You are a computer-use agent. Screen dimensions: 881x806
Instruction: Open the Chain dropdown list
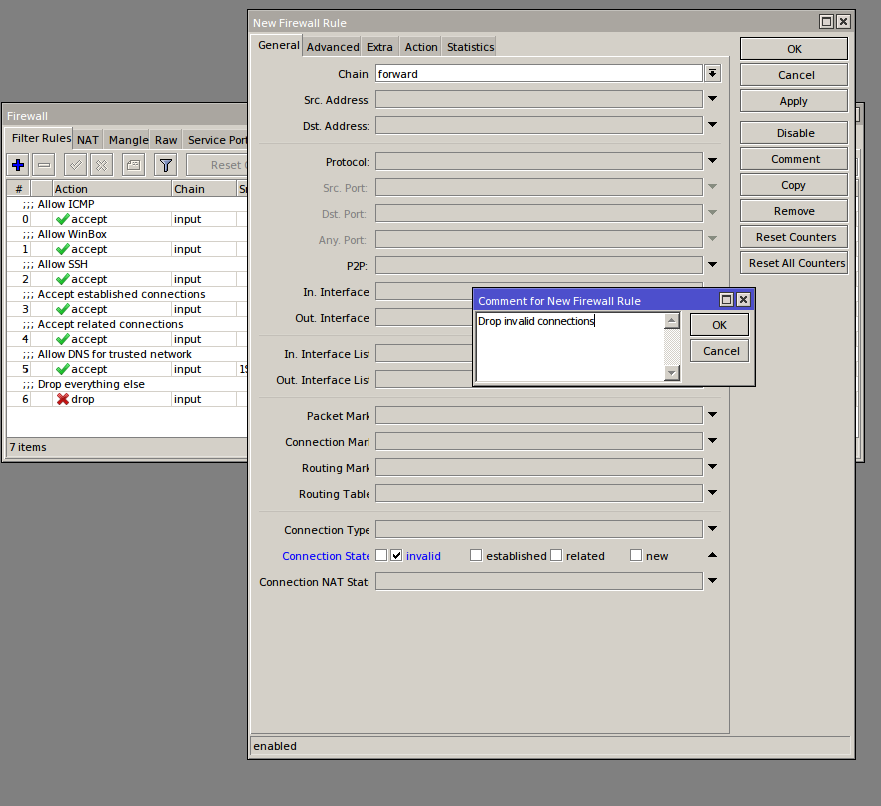point(712,74)
